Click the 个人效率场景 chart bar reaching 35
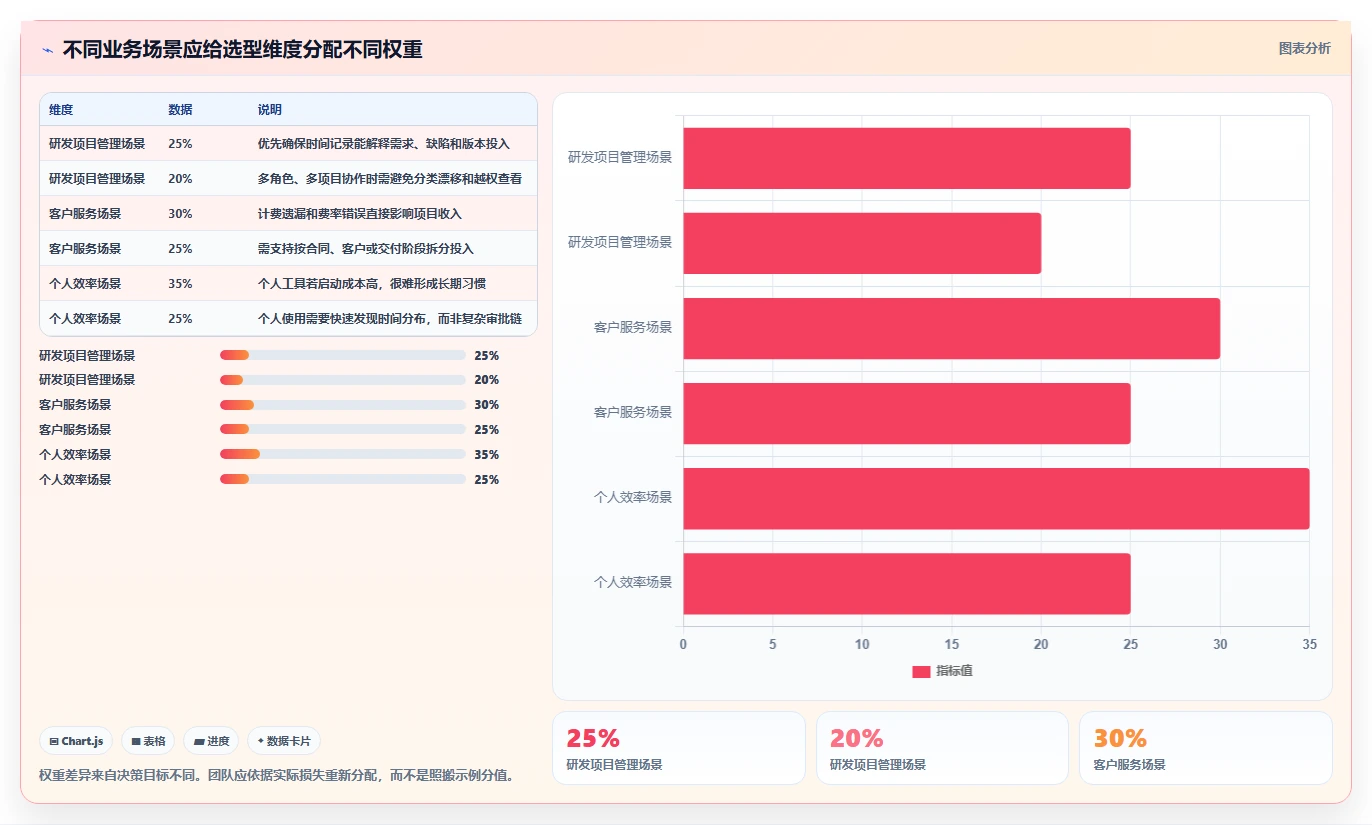This screenshot has width=1372, height=825. pyautogui.click(x=996, y=498)
